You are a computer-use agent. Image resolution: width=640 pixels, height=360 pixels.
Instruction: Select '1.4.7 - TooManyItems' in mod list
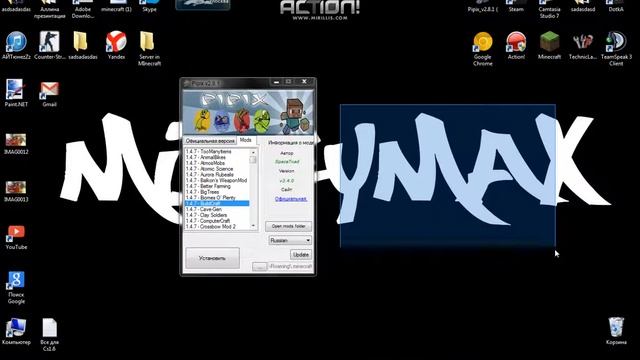click(217, 151)
